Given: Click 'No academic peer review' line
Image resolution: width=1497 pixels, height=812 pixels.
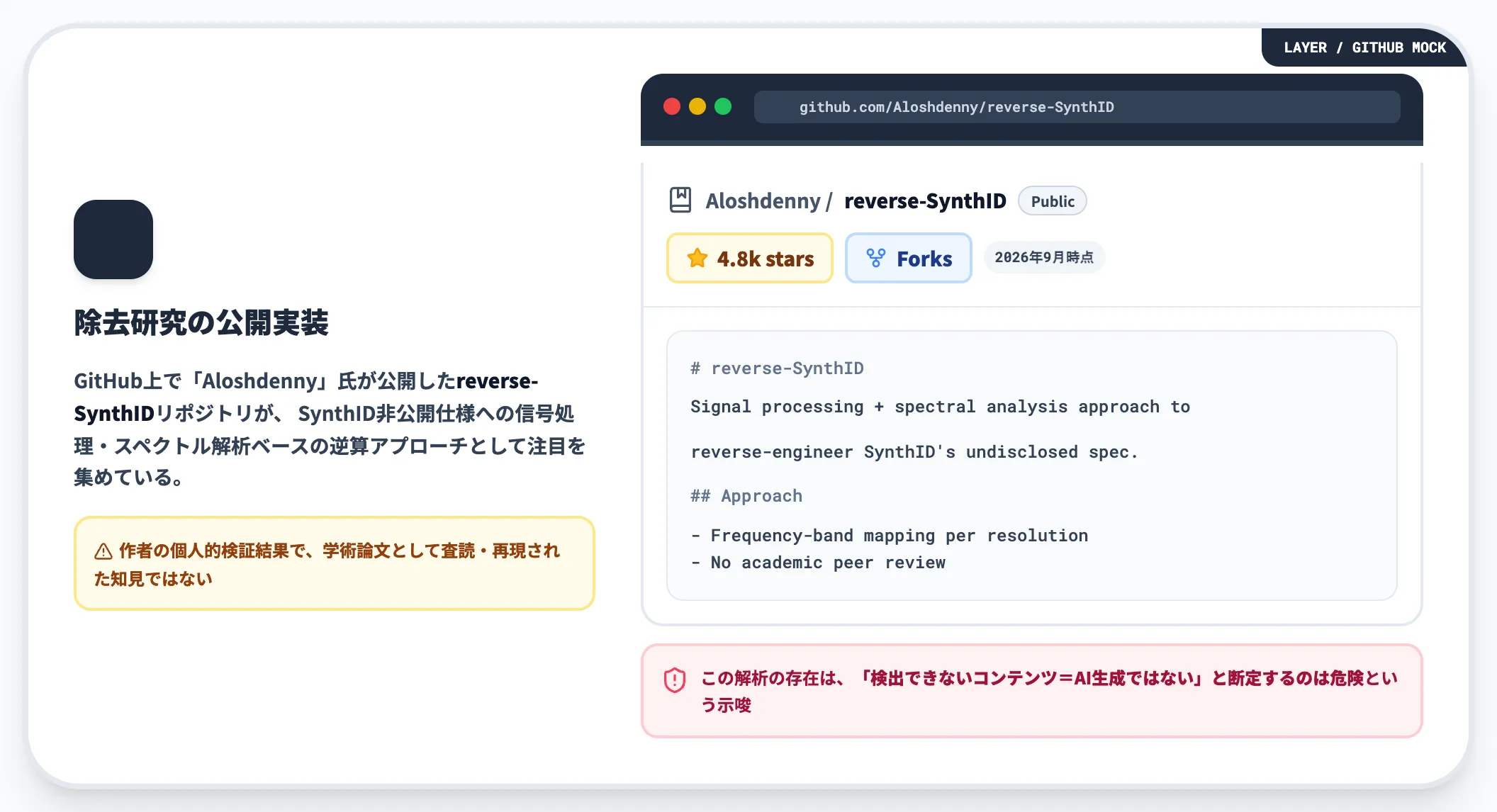Looking at the screenshot, I should (x=819, y=563).
